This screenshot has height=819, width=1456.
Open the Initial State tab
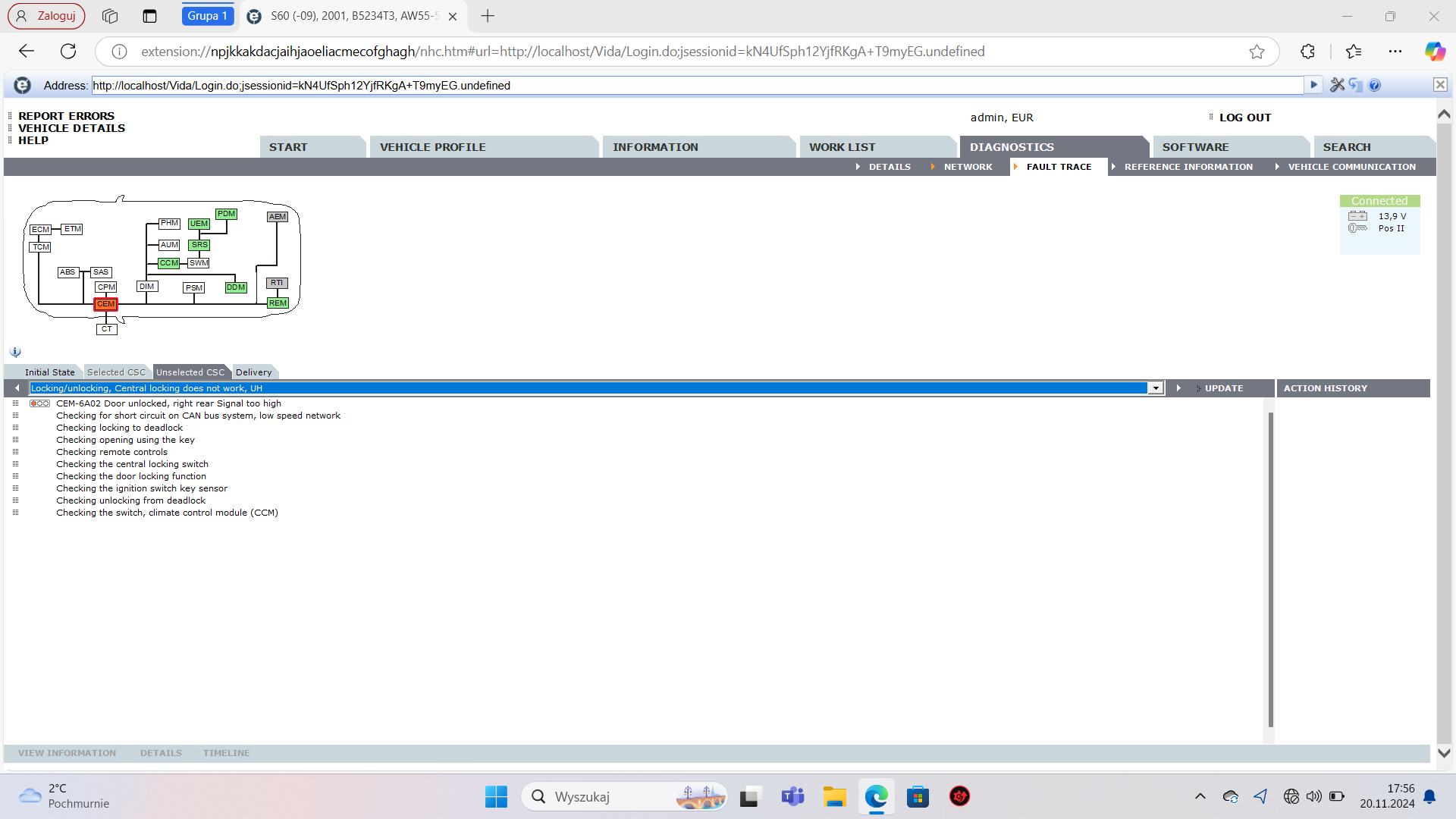coord(49,372)
